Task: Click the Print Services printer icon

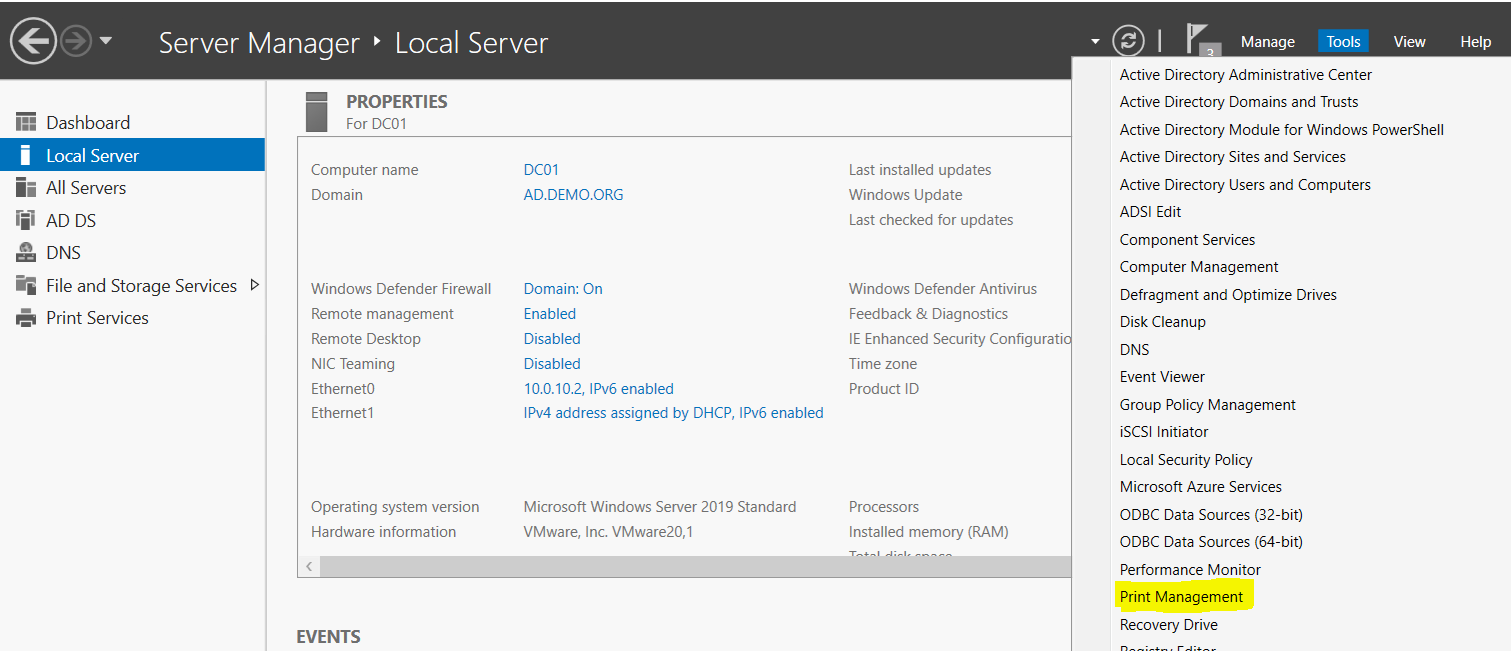Action: click(26, 318)
